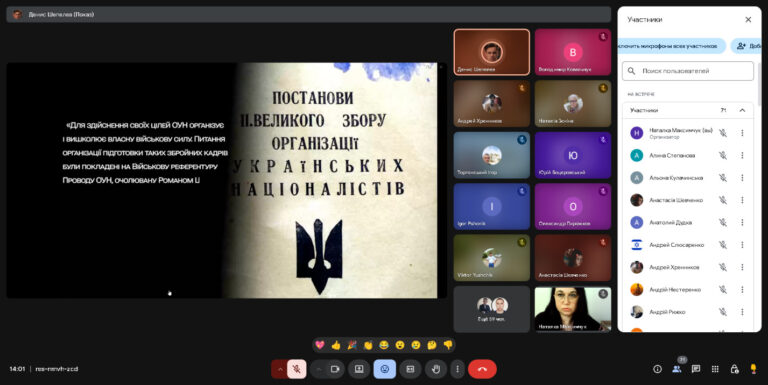Image resolution: width=768 pixels, height=385 pixels.
Task: Send the laughing face reaction
Action: click(384, 345)
